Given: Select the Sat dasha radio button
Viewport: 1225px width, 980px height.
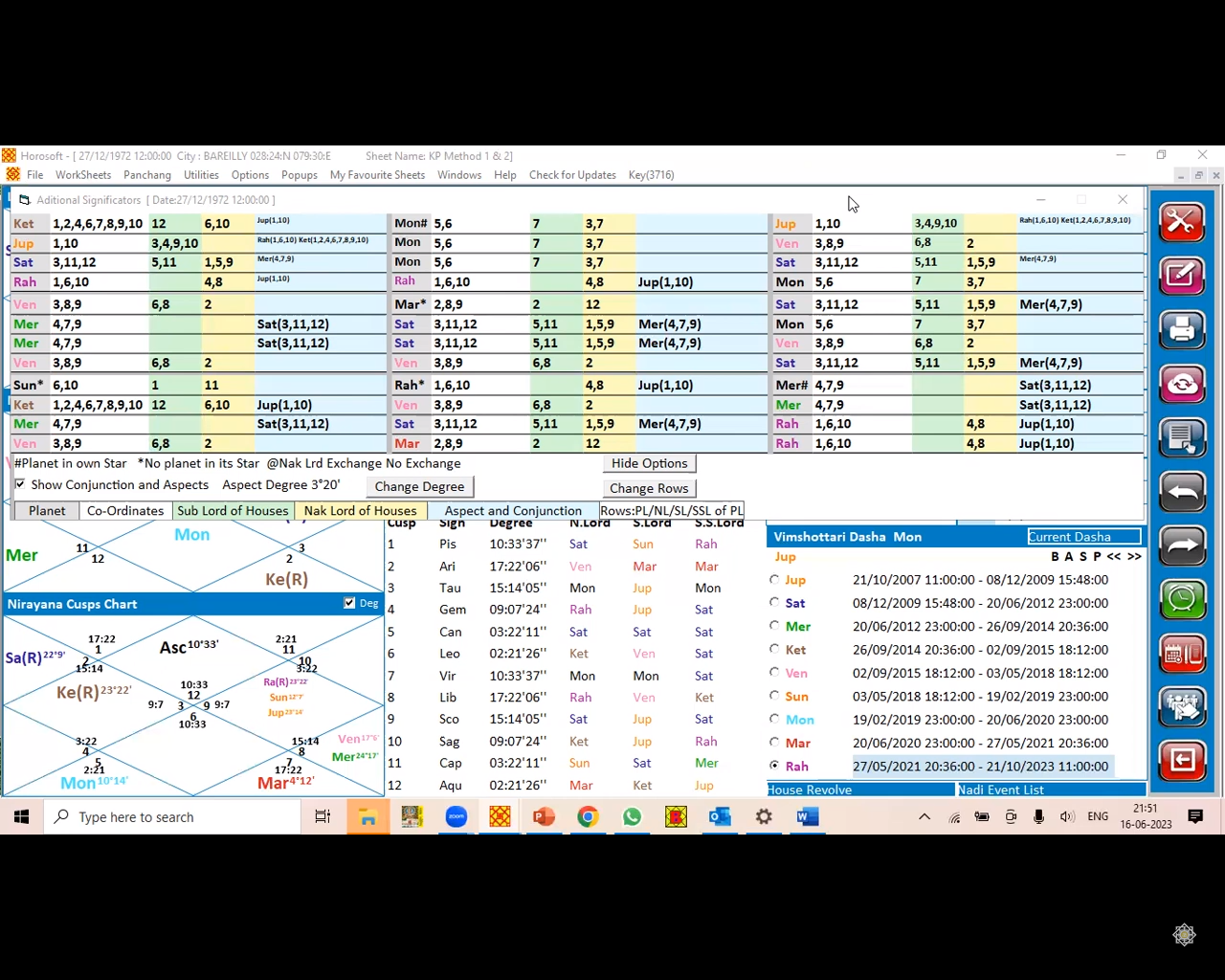Looking at the screenshot, I should pos(774,603).
